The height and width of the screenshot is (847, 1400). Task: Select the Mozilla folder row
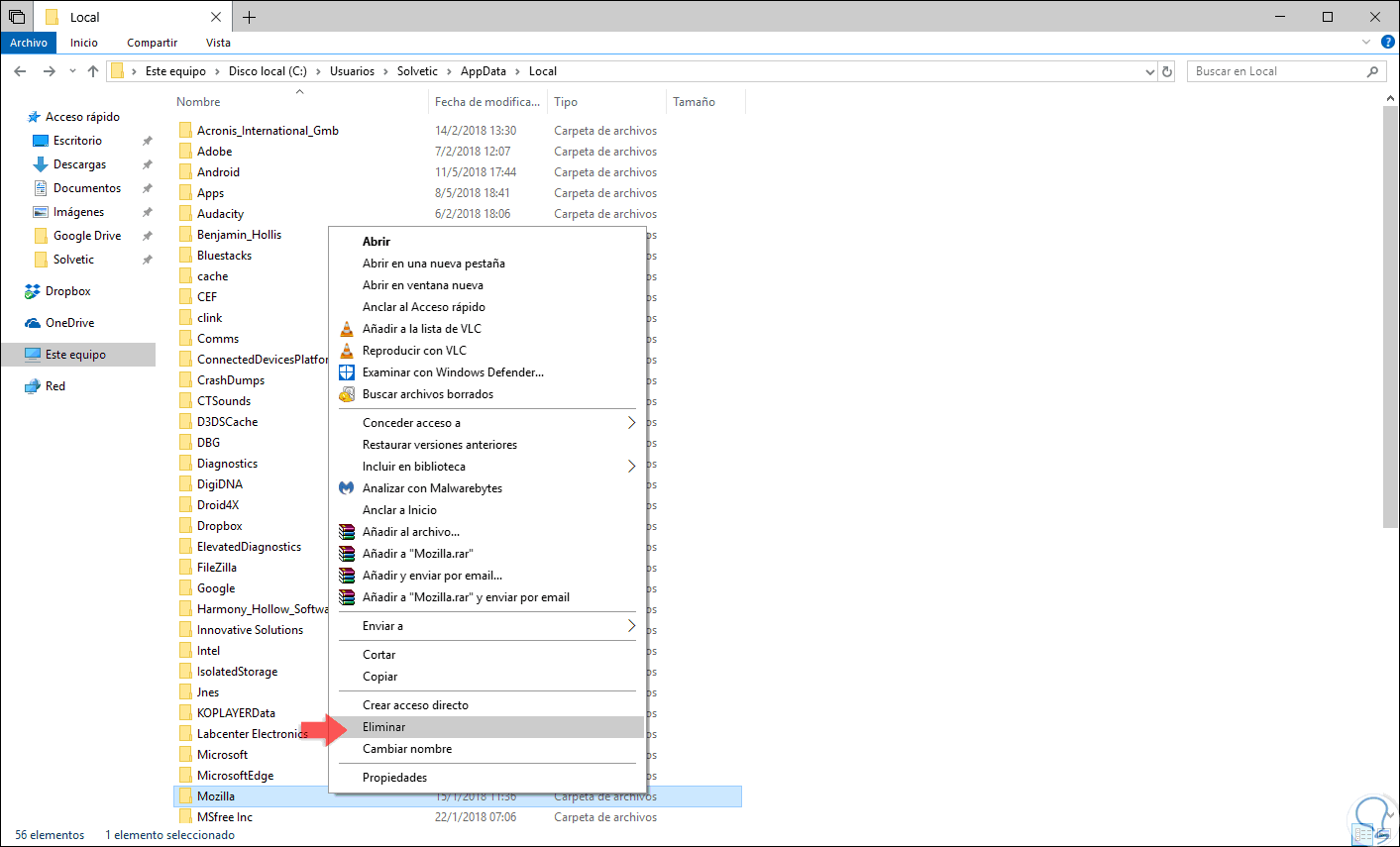pyautogui.click(x=457, y=796)
